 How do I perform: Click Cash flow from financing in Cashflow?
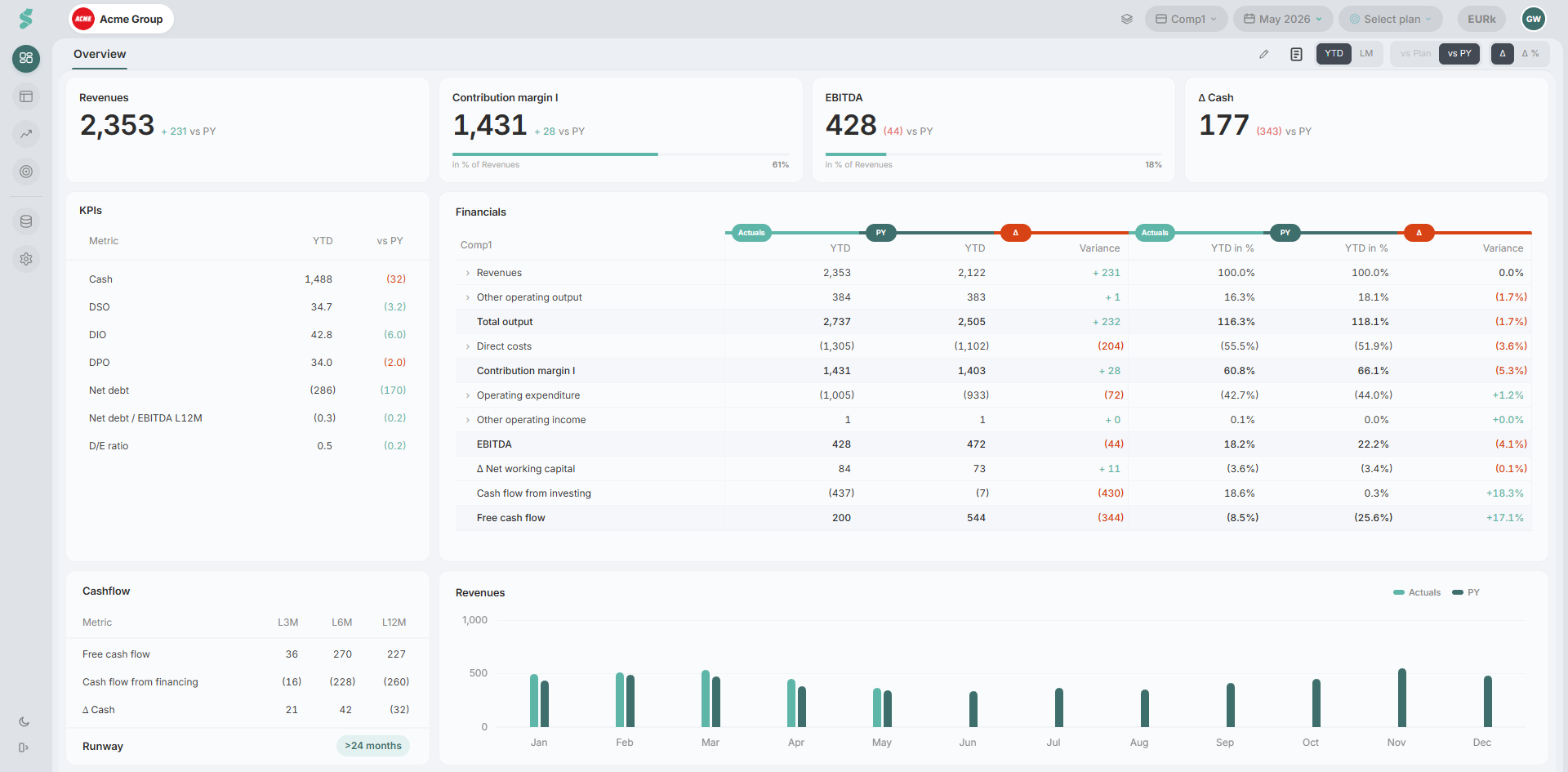140,682
